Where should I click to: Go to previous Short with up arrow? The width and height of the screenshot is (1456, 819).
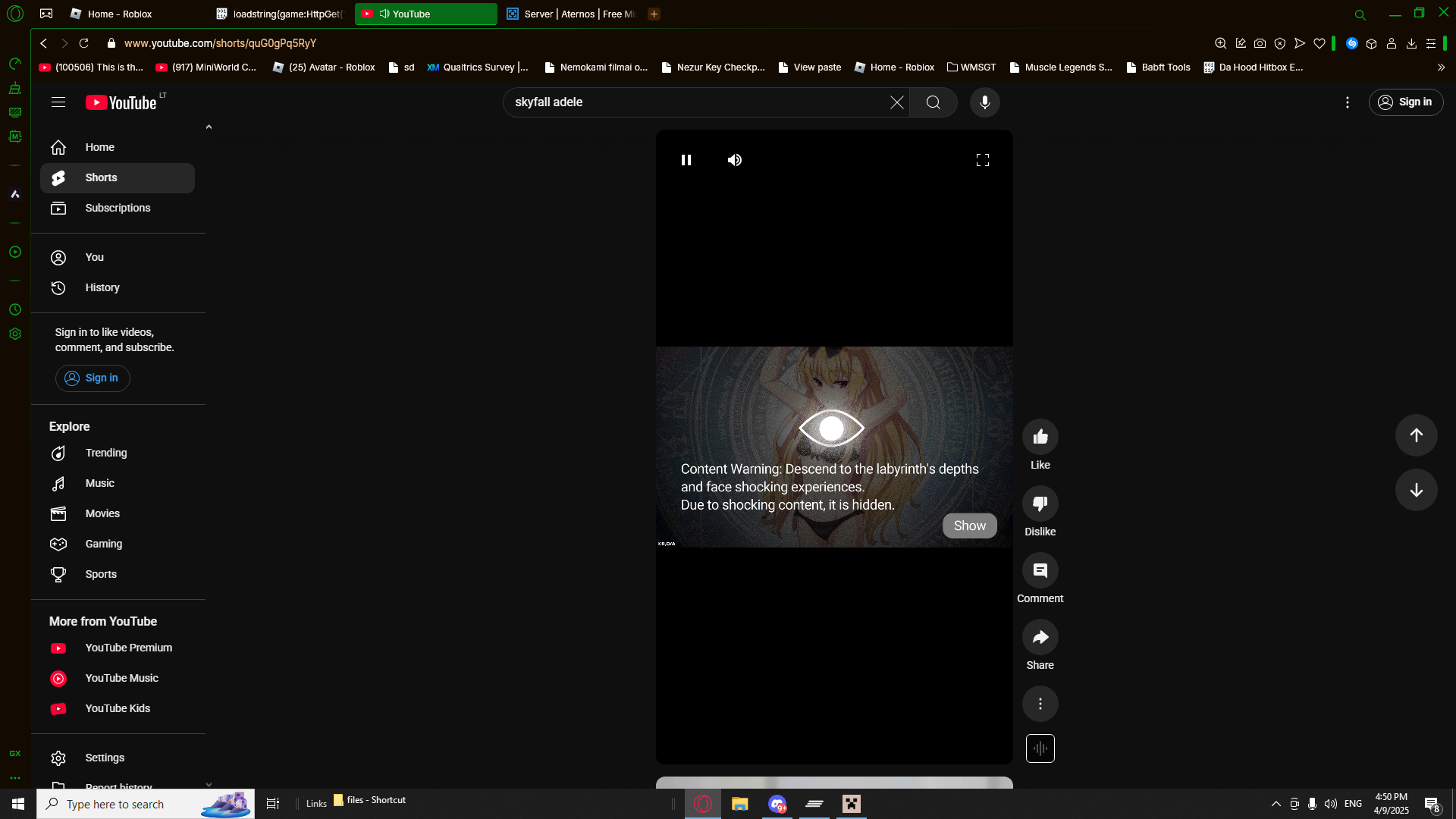1417,435
